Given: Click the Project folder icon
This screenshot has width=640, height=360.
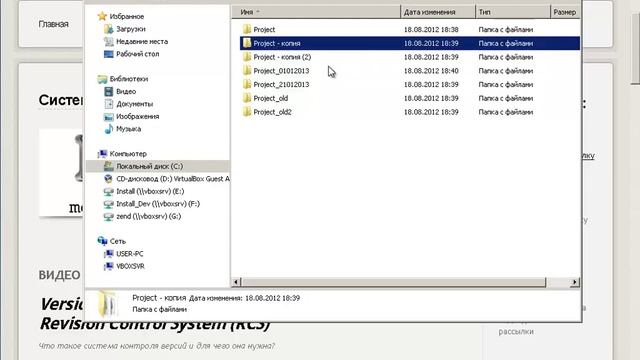Looking at the screenshot, I should (x=247, y=29).
